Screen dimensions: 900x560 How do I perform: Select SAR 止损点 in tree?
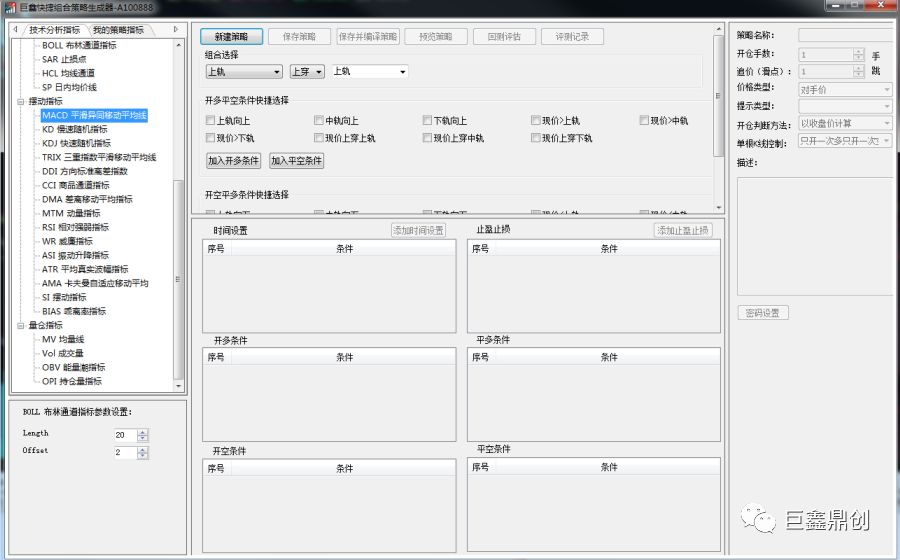click(x=63, y=59)
